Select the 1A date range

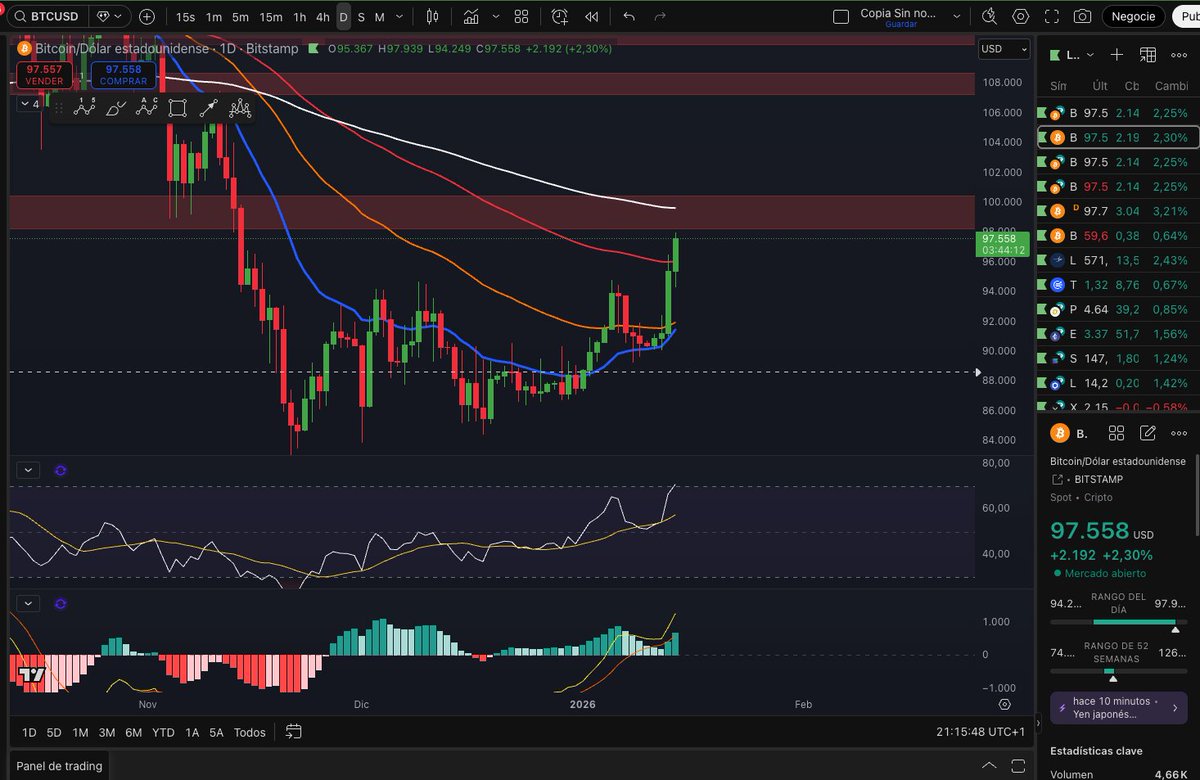192,732
